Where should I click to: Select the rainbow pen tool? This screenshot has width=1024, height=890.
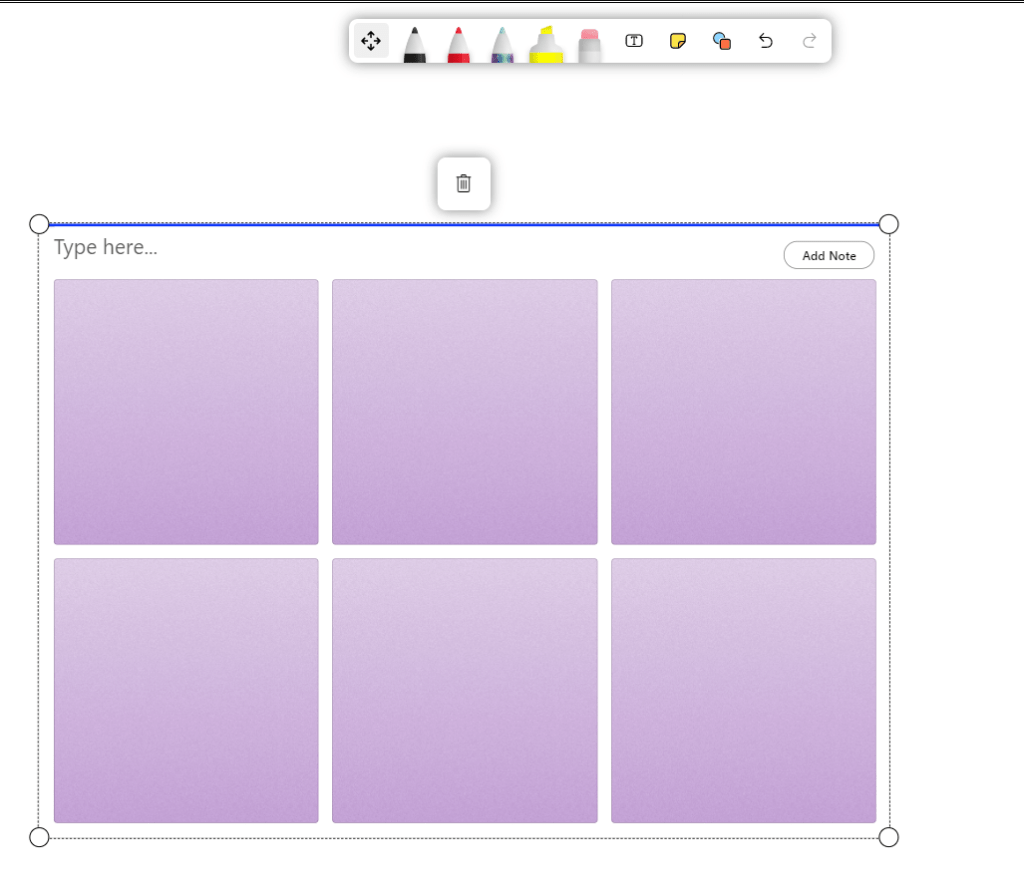502,44
